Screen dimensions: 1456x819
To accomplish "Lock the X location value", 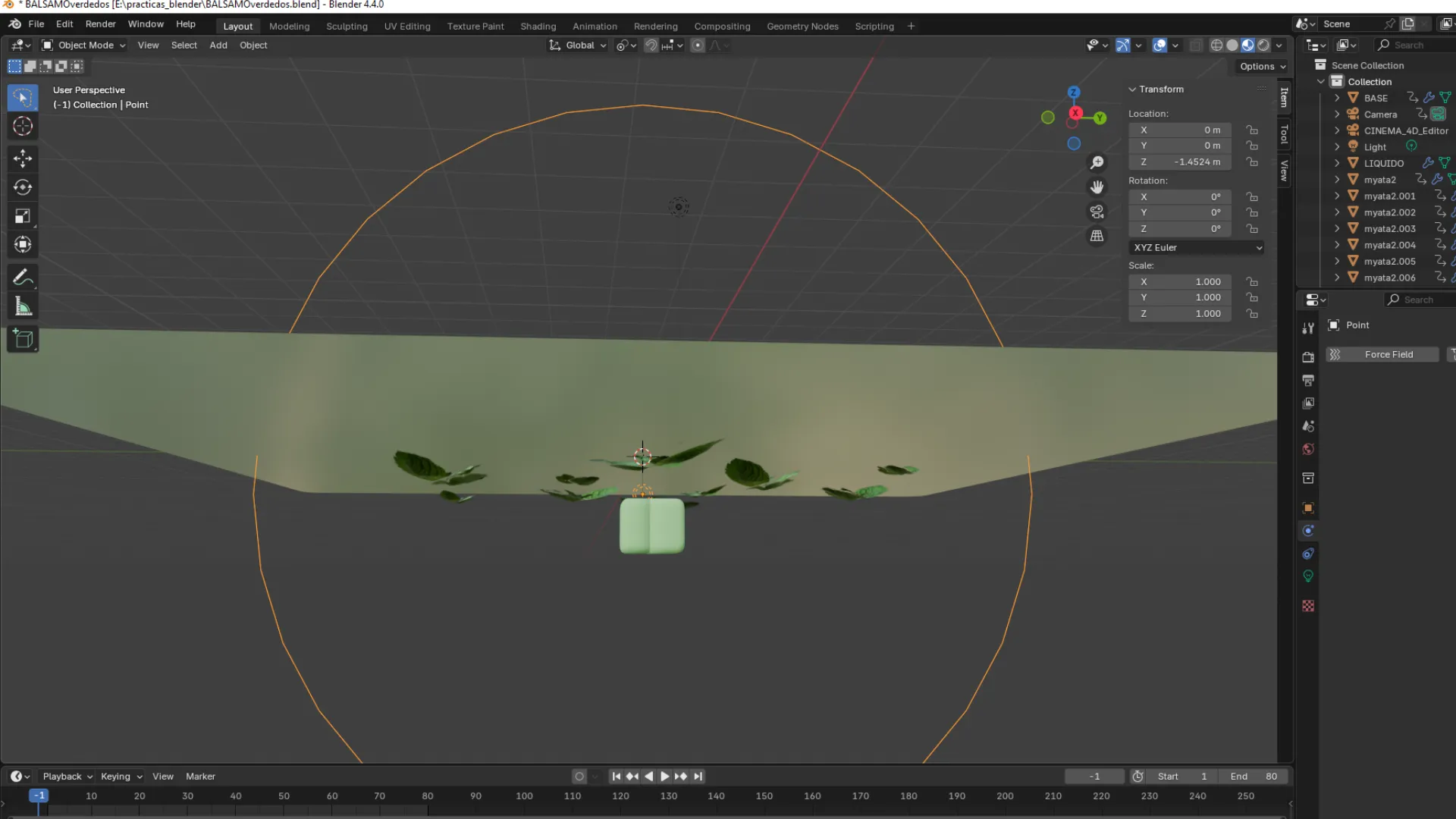I will tap(1252, 130).
